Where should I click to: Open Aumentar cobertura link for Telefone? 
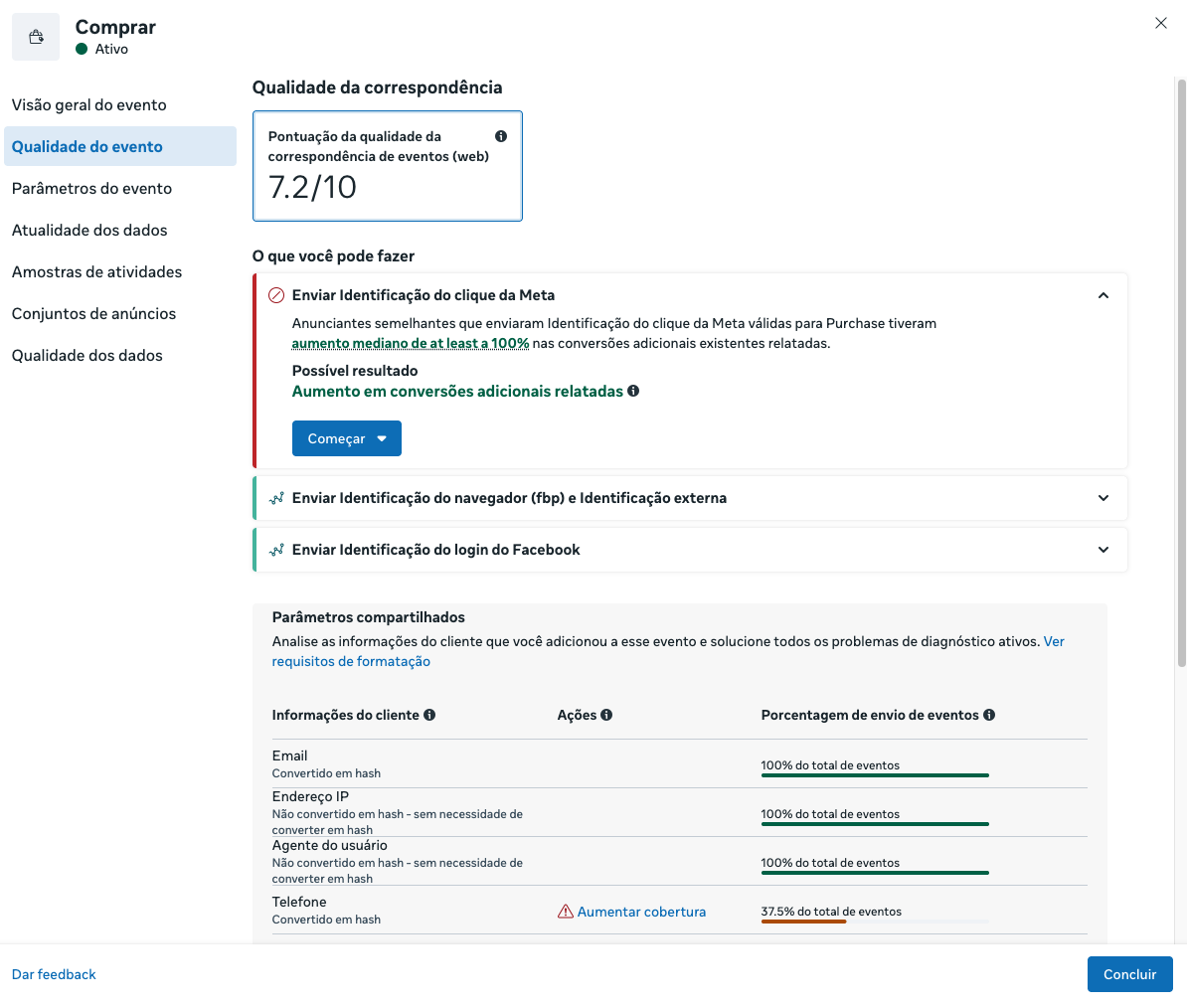[x=641, y=912]
